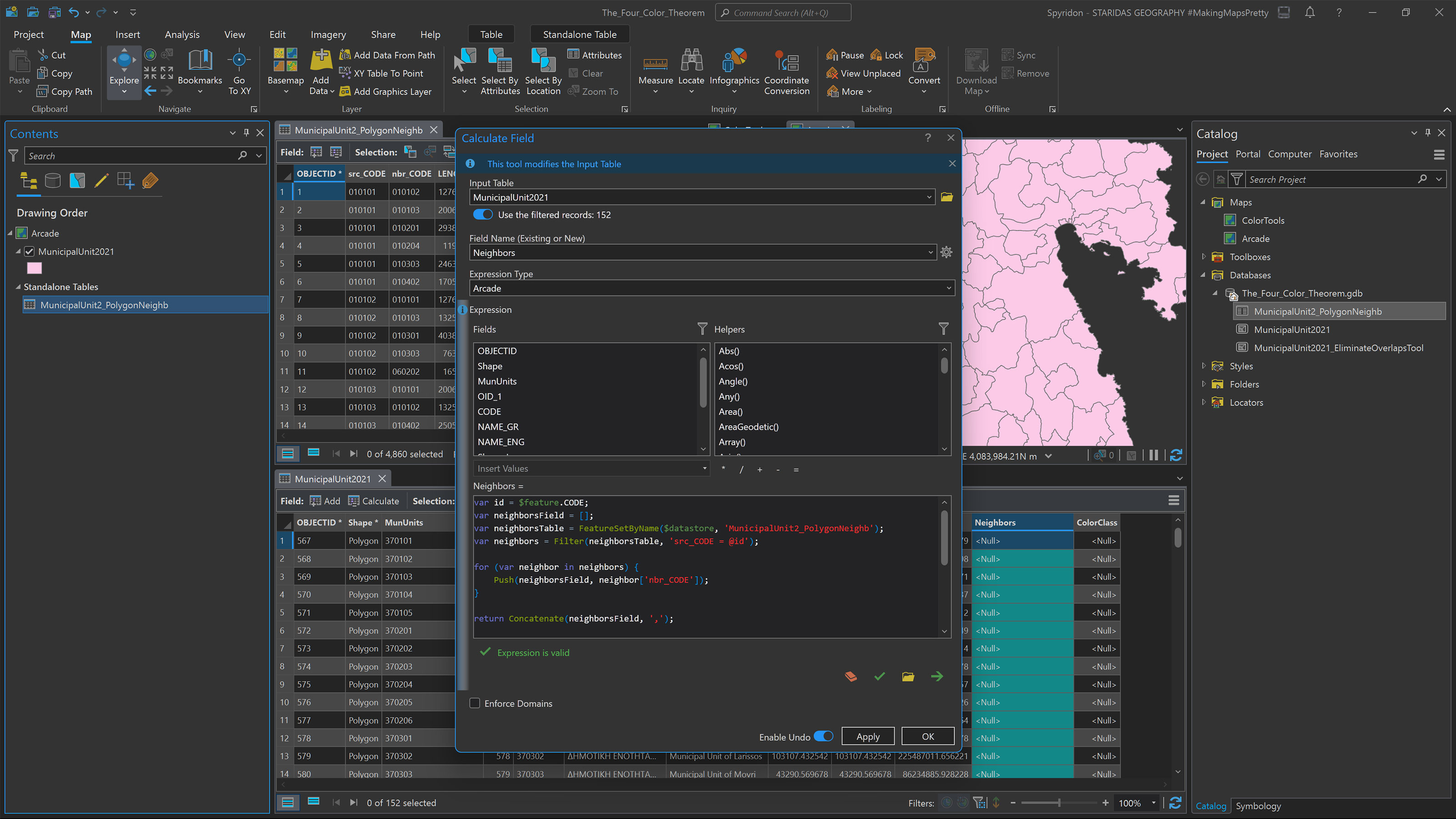Toggle the Enable Undo switch
This screenshot has height=819, width=1456.
click(823, 737)
